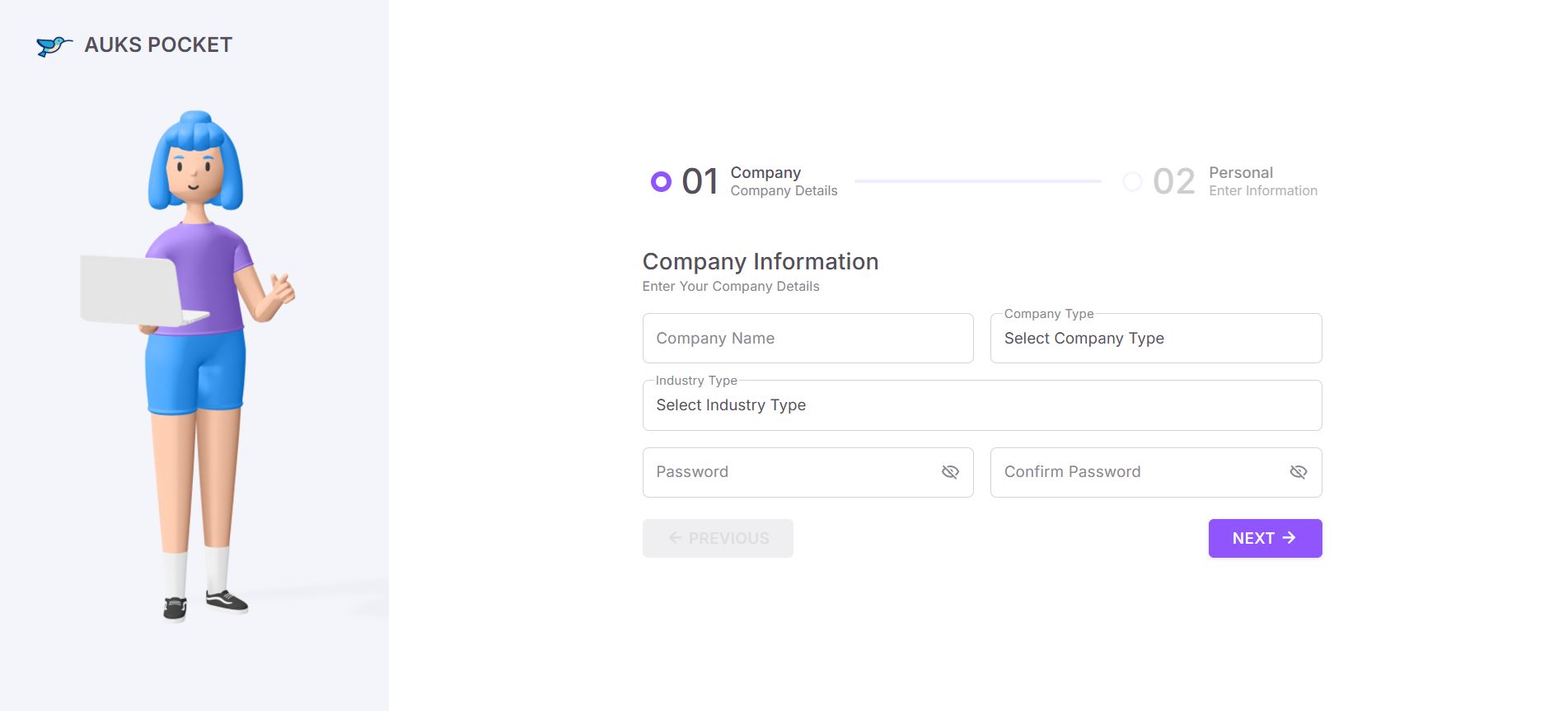Viewport: 1568px width, 711px height.
Task: Click the large 01 step number
Action: [700, 181]
